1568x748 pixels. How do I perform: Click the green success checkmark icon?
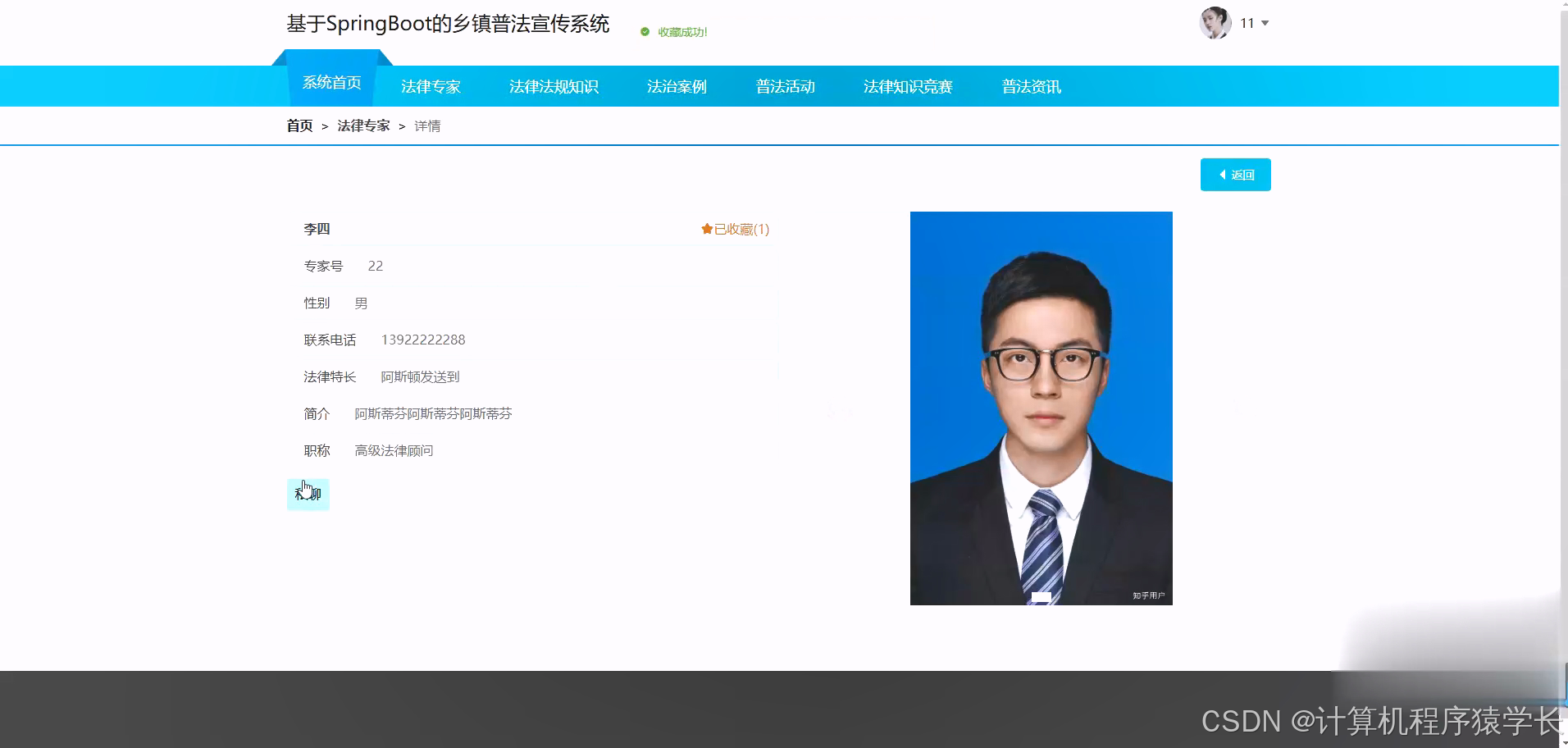tap(643, 32)
